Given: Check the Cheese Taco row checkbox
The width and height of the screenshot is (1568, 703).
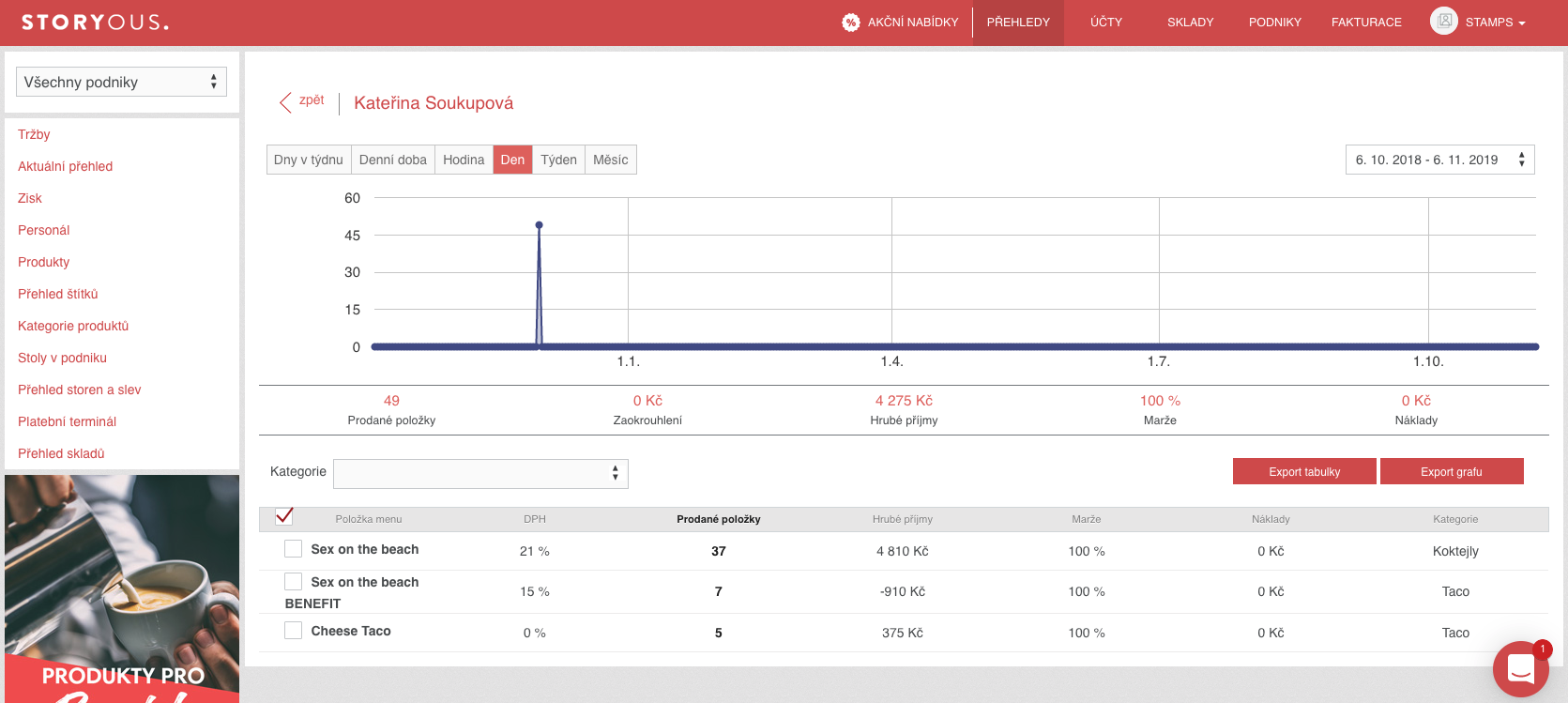Looking at the screenshot, I should [x=294, y=631].
